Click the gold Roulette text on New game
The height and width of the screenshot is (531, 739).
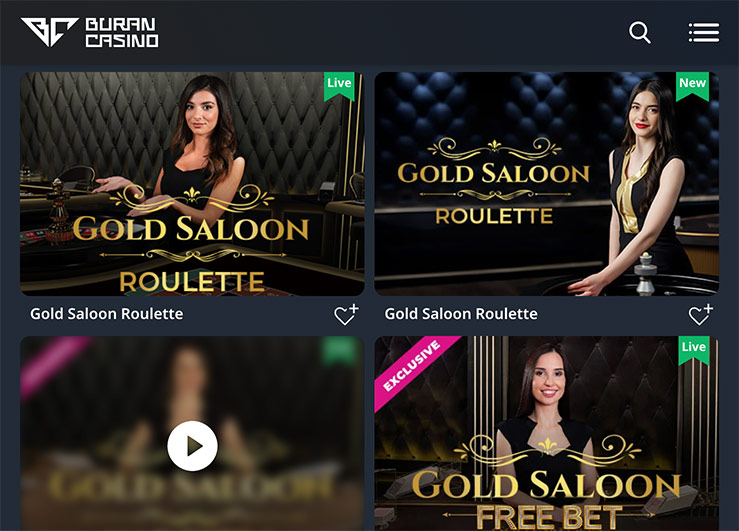click(494, 216)
